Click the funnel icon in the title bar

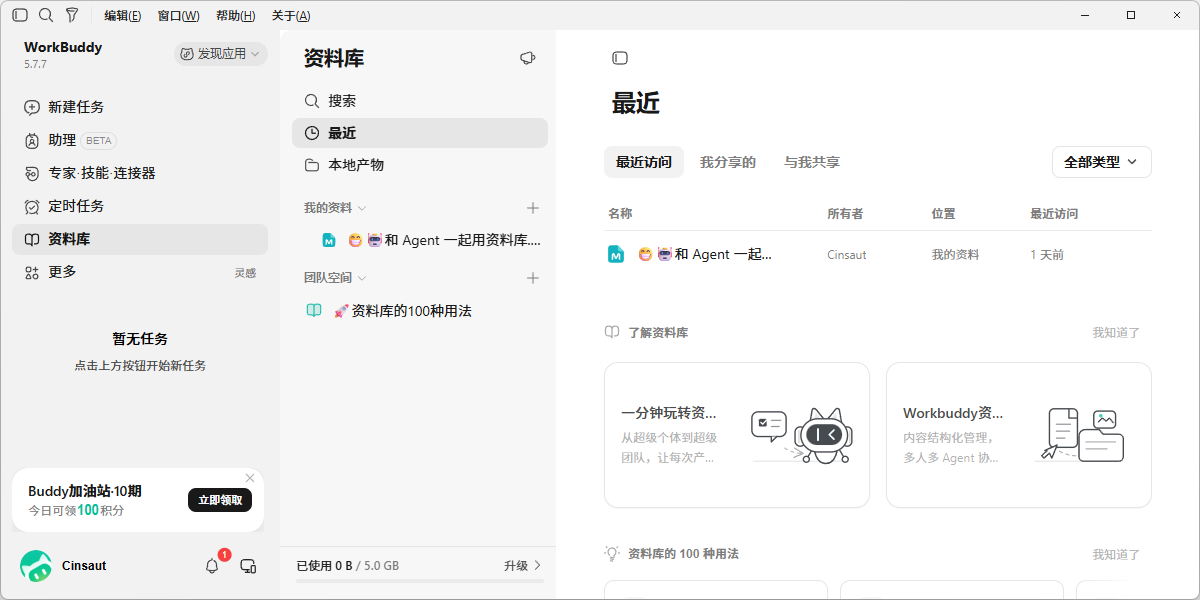pos(72,15)
